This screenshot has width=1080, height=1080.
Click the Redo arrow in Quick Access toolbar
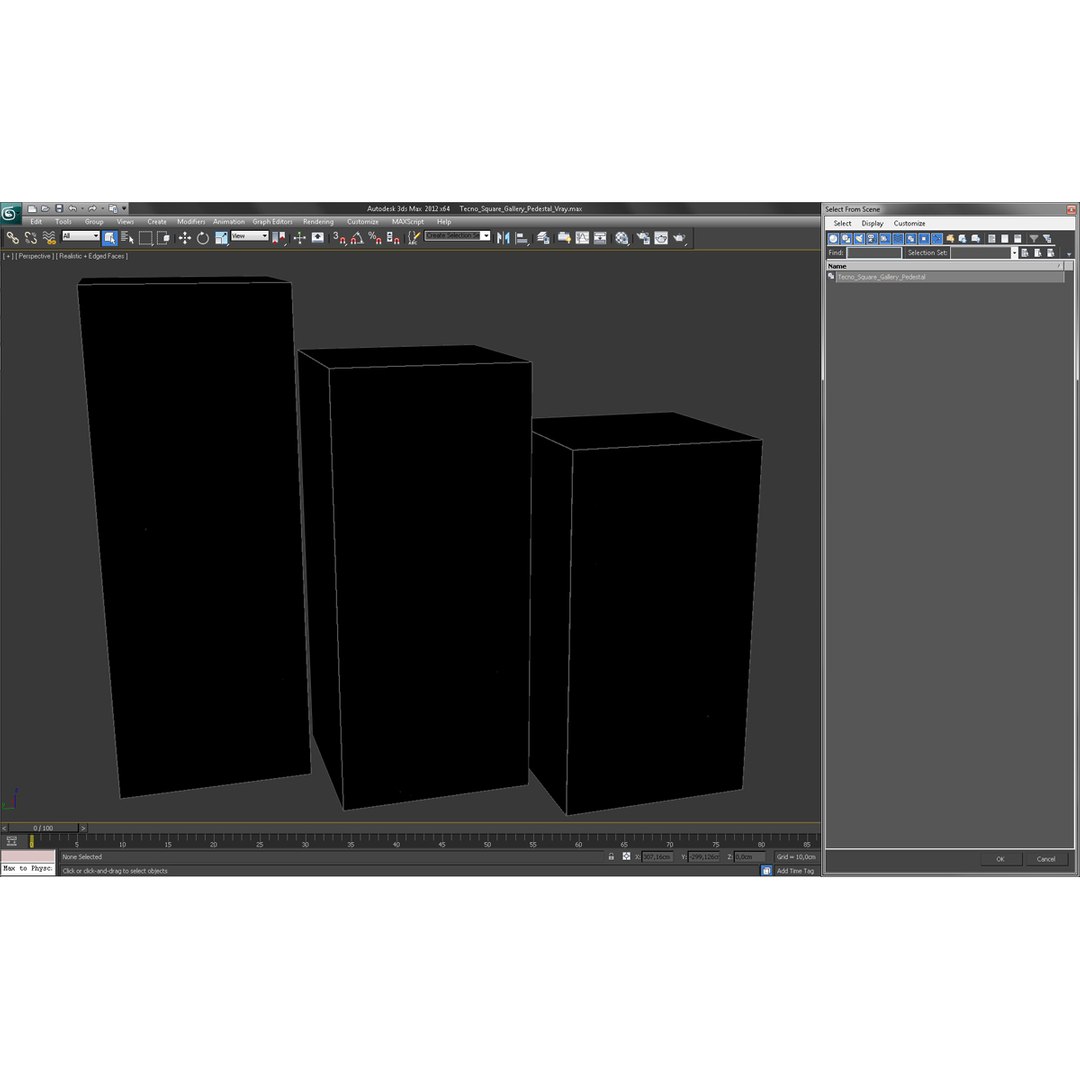[x=92, y=209]
